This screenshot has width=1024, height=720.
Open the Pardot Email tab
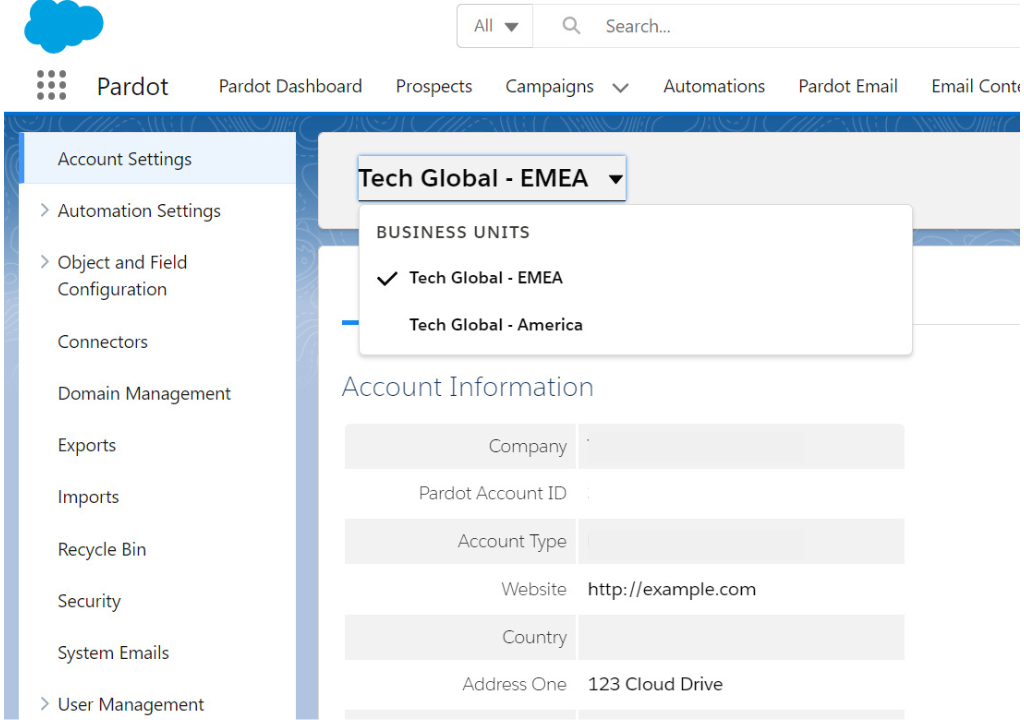click(x=848, y=86)
